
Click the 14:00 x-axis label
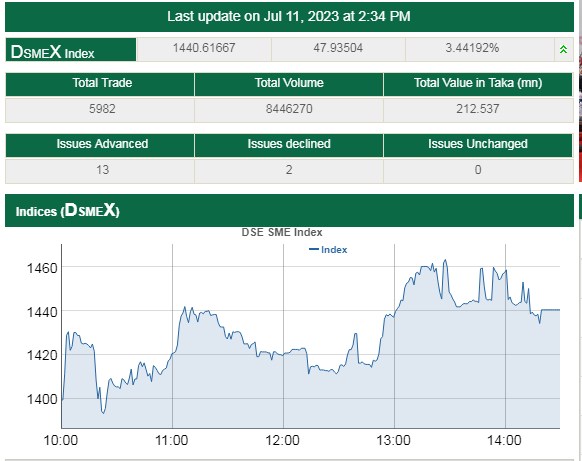click(504, 441)
